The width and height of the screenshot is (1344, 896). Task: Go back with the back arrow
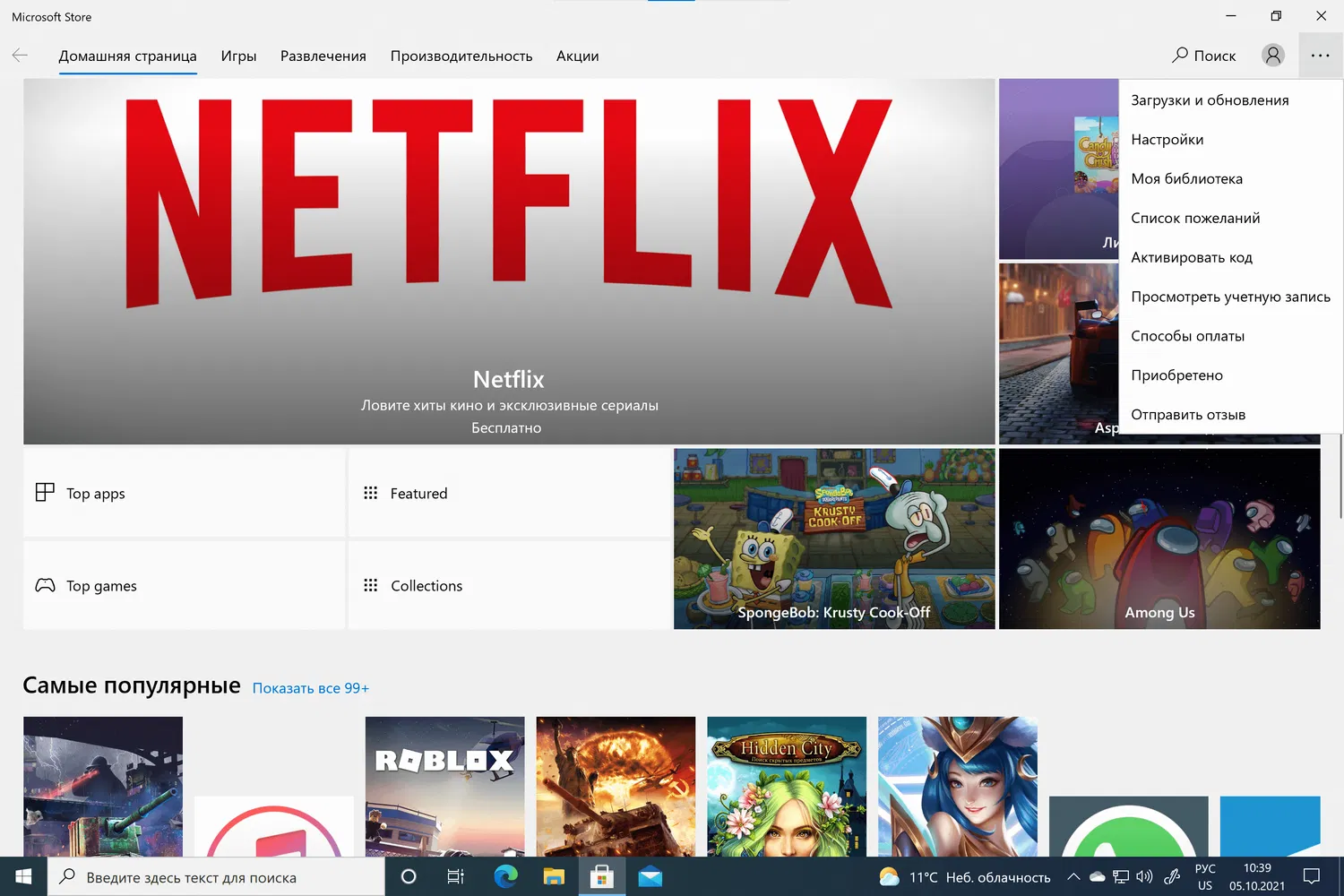click(20, 56)
